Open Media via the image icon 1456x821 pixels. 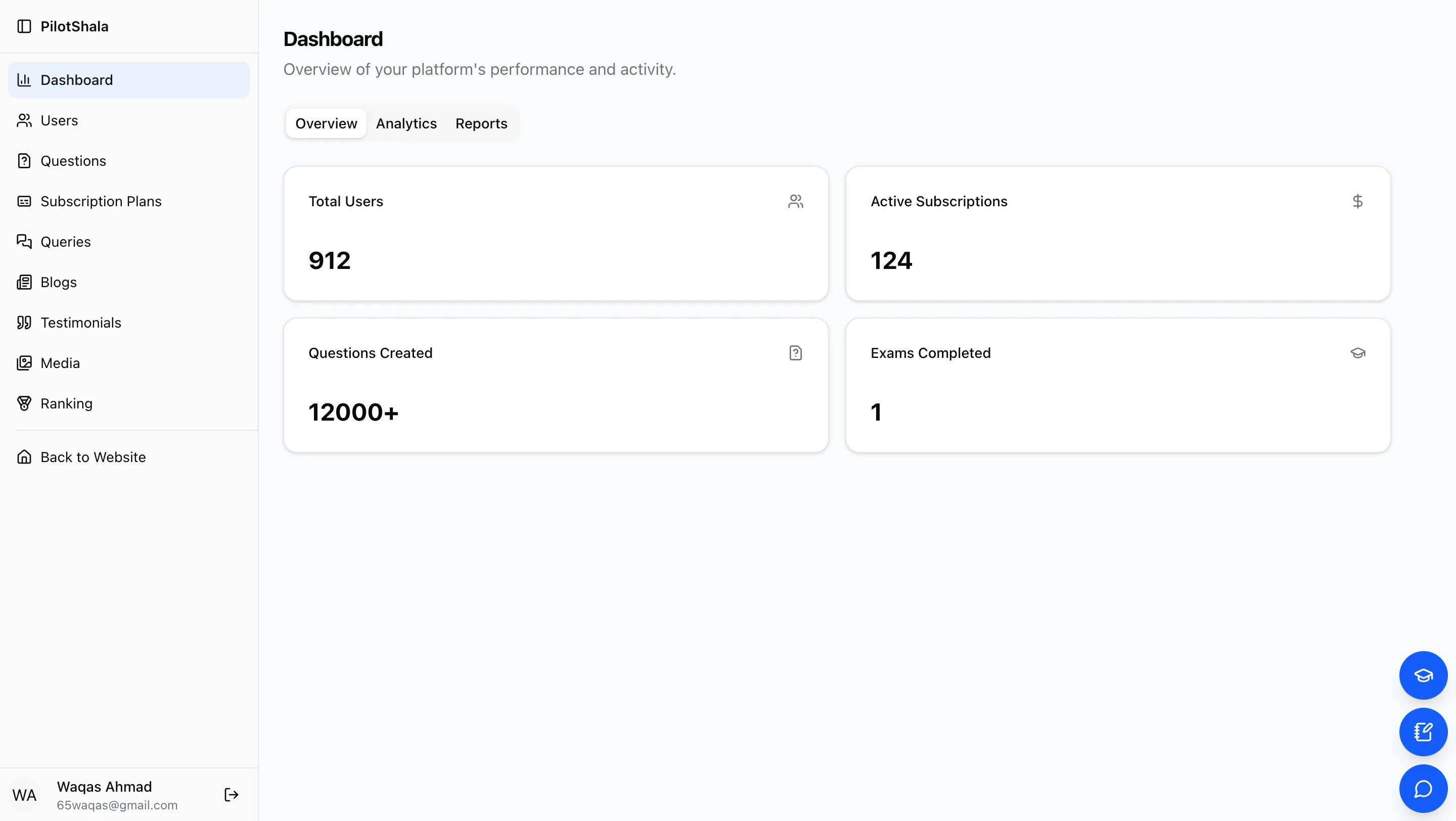tap(24, 363)
